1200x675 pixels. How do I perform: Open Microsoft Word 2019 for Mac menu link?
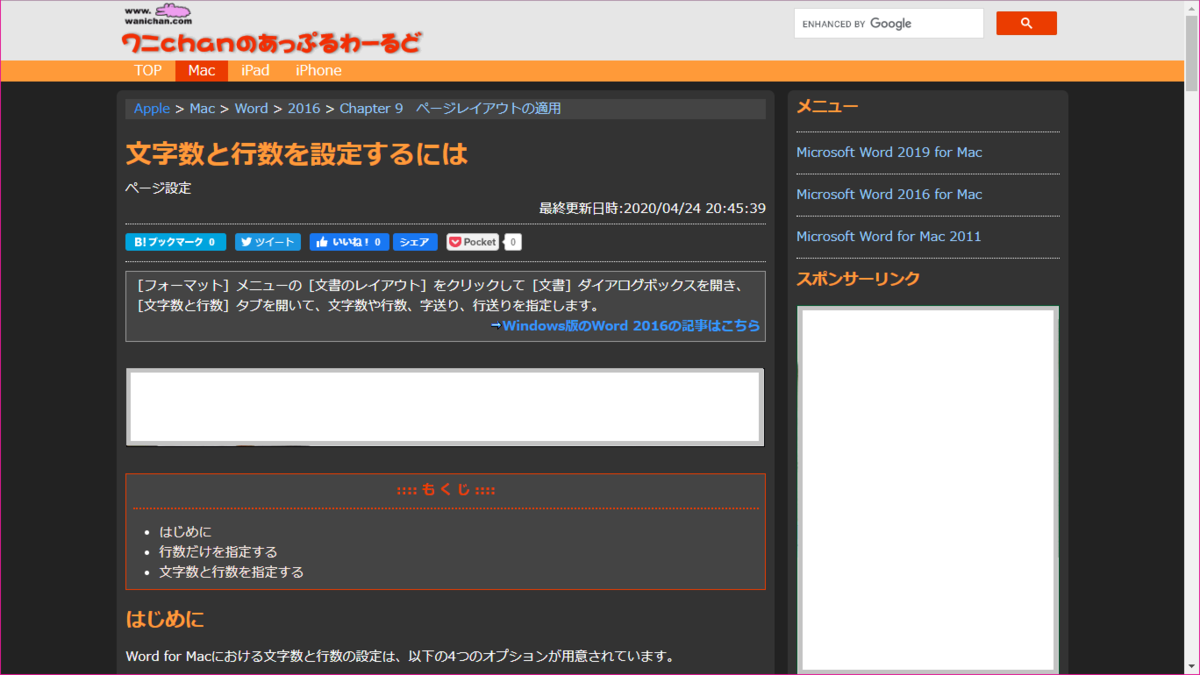889,152
